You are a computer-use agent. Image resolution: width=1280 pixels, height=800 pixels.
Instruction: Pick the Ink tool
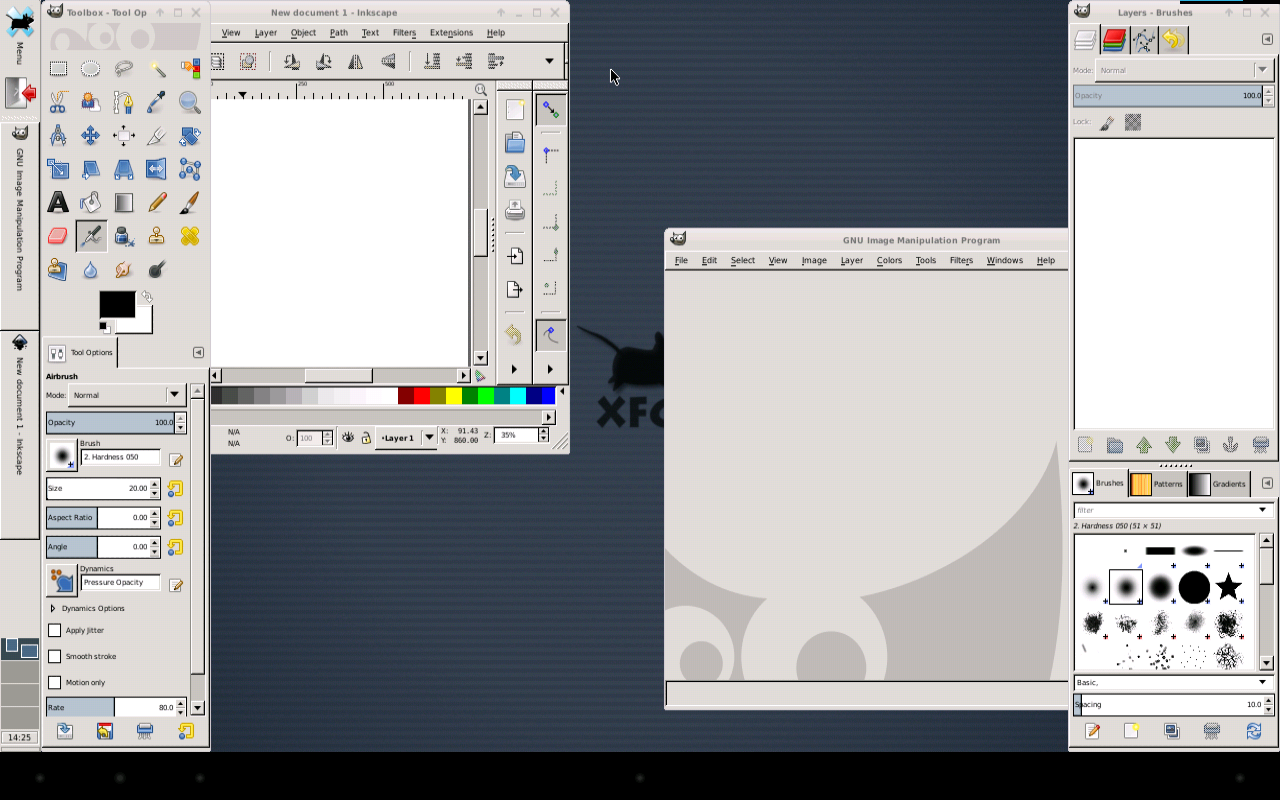(124, 236)
